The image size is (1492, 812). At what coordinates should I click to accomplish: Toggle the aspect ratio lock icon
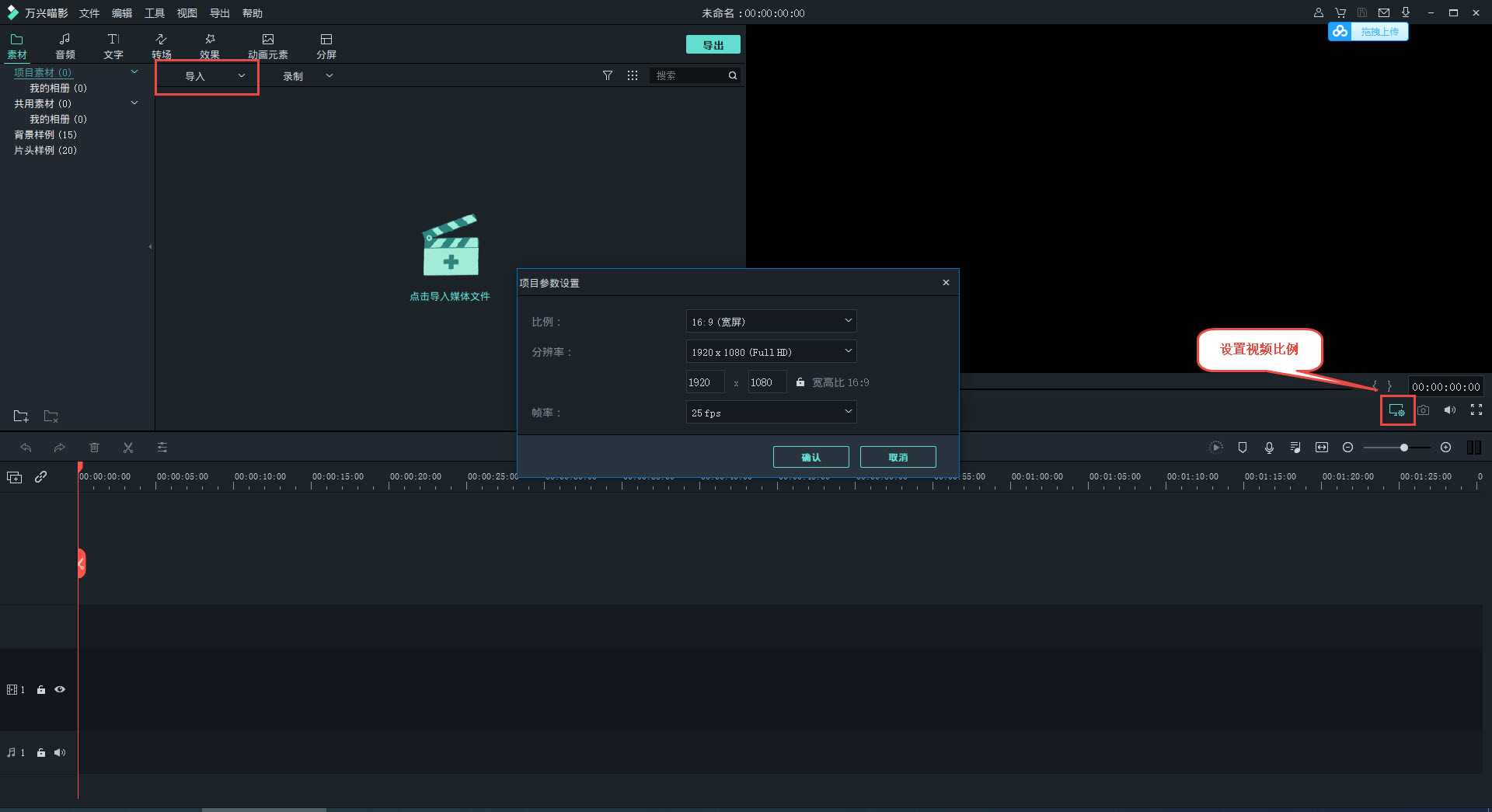pyautogui.click(x=800, y=382)
